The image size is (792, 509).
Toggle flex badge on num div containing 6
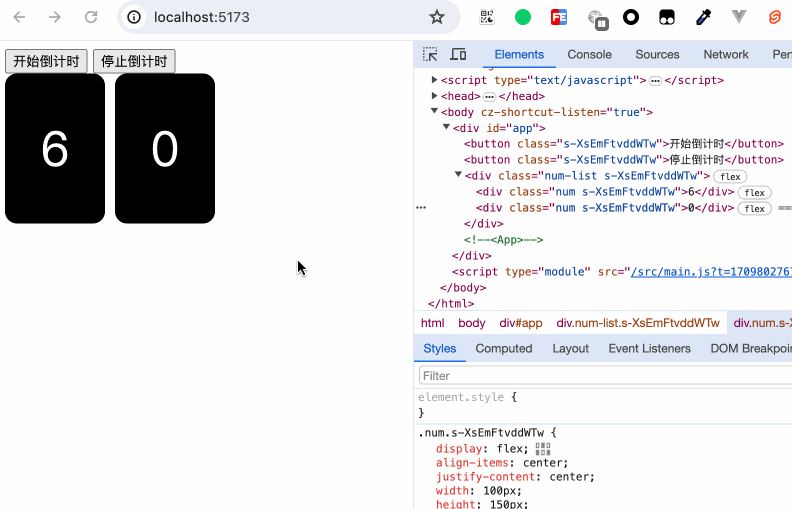click(x=755, y=193)
